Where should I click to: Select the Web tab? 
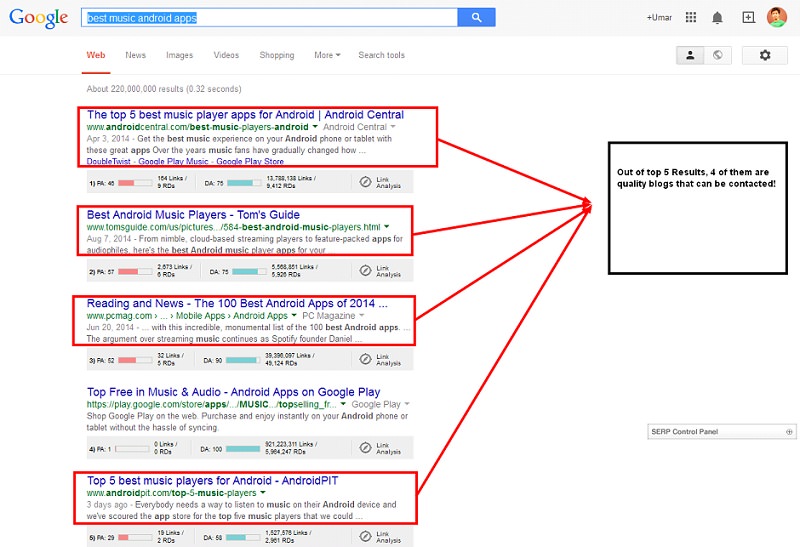click(96, 55)
